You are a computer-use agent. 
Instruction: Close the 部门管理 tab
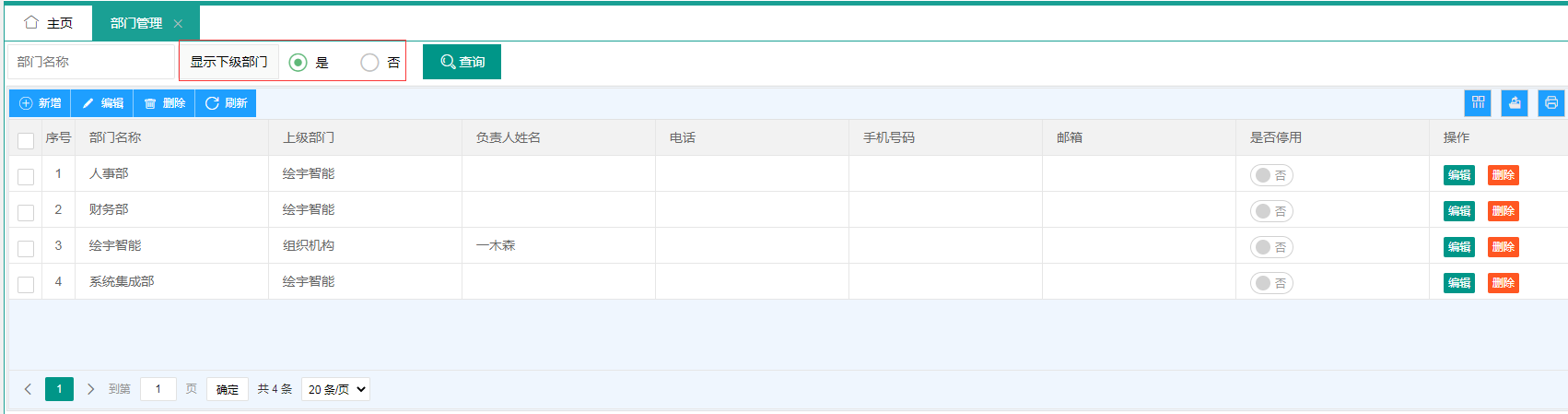pyautogui.click(x=178, y=24)
